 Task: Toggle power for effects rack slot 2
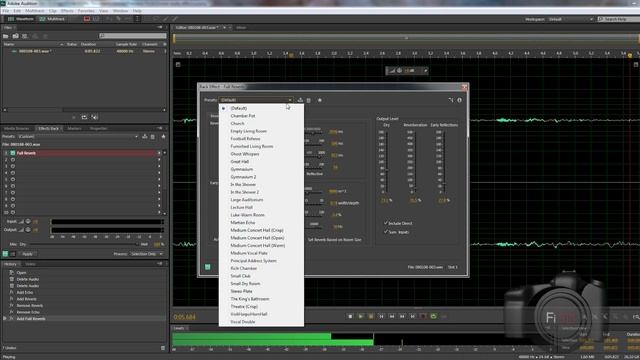pyautogui.click(x=13, y=160)
